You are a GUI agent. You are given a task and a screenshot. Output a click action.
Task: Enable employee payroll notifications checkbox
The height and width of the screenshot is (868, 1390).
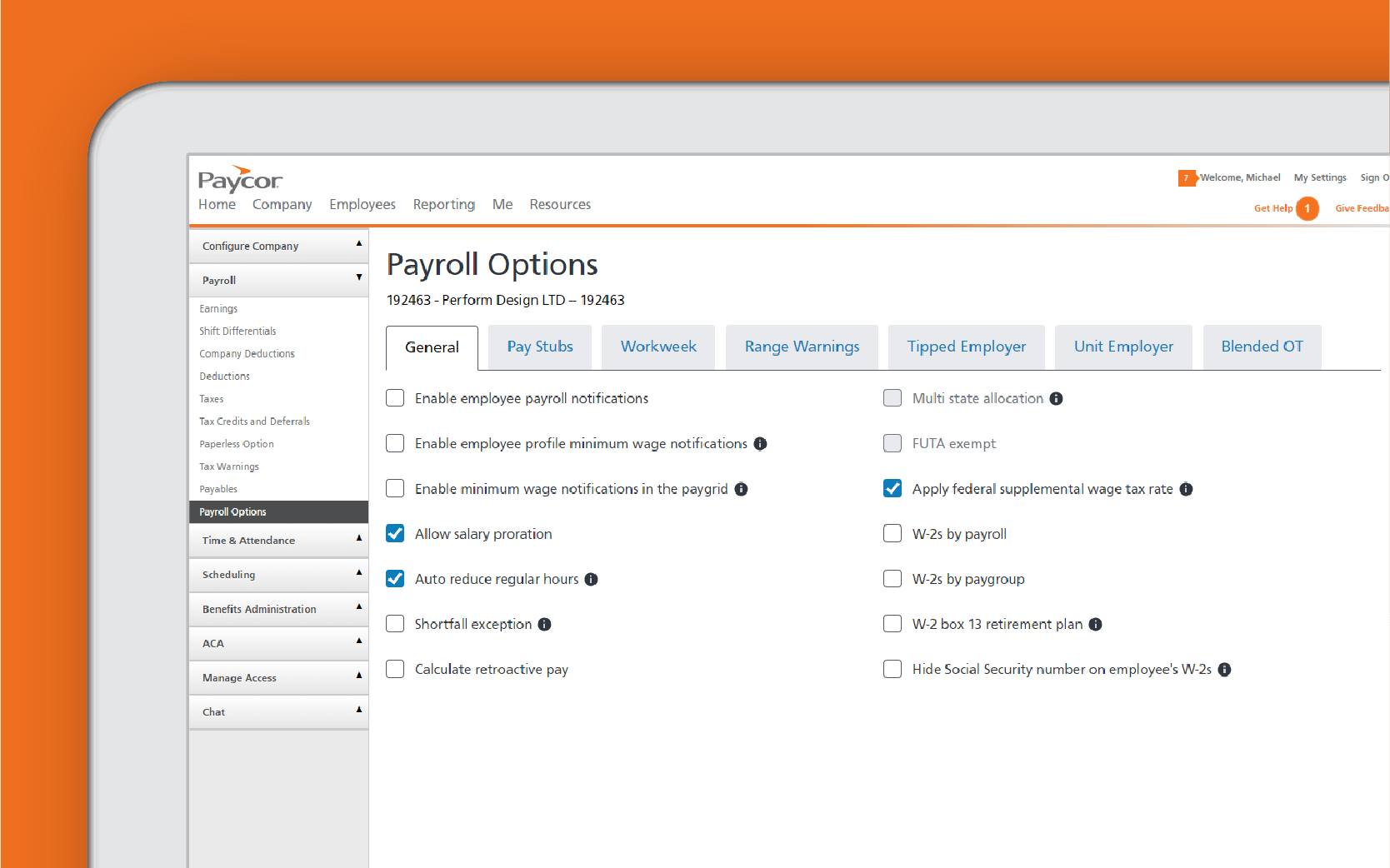coord(395,398)
